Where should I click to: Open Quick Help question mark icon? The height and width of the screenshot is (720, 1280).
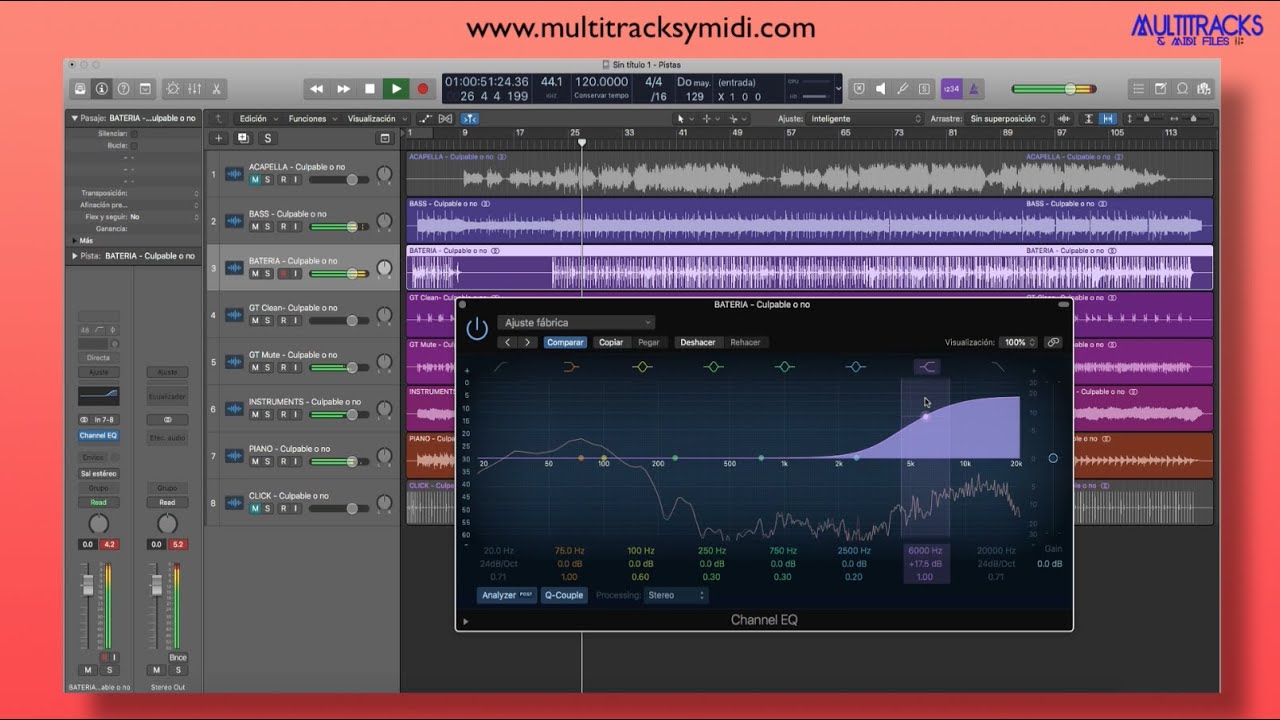point(123,89)
